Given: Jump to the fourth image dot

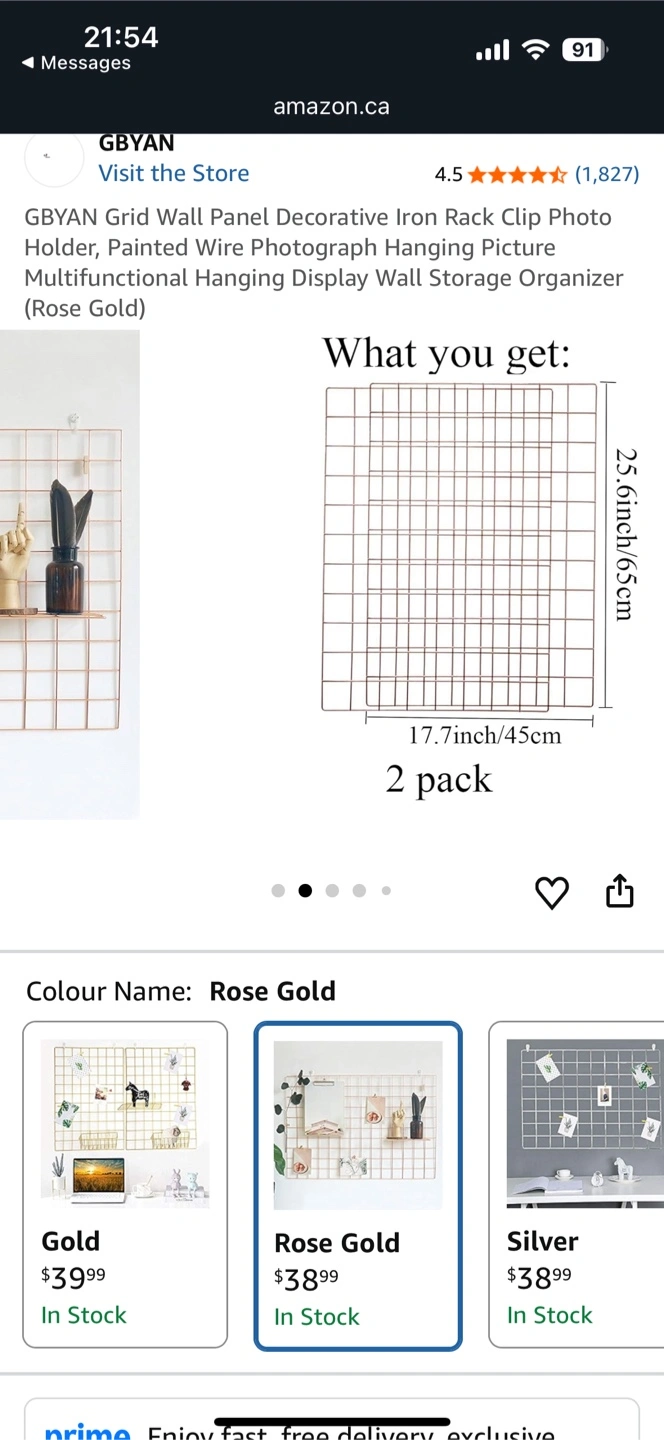Looking at the screenshot, I should tap(359, 891).
